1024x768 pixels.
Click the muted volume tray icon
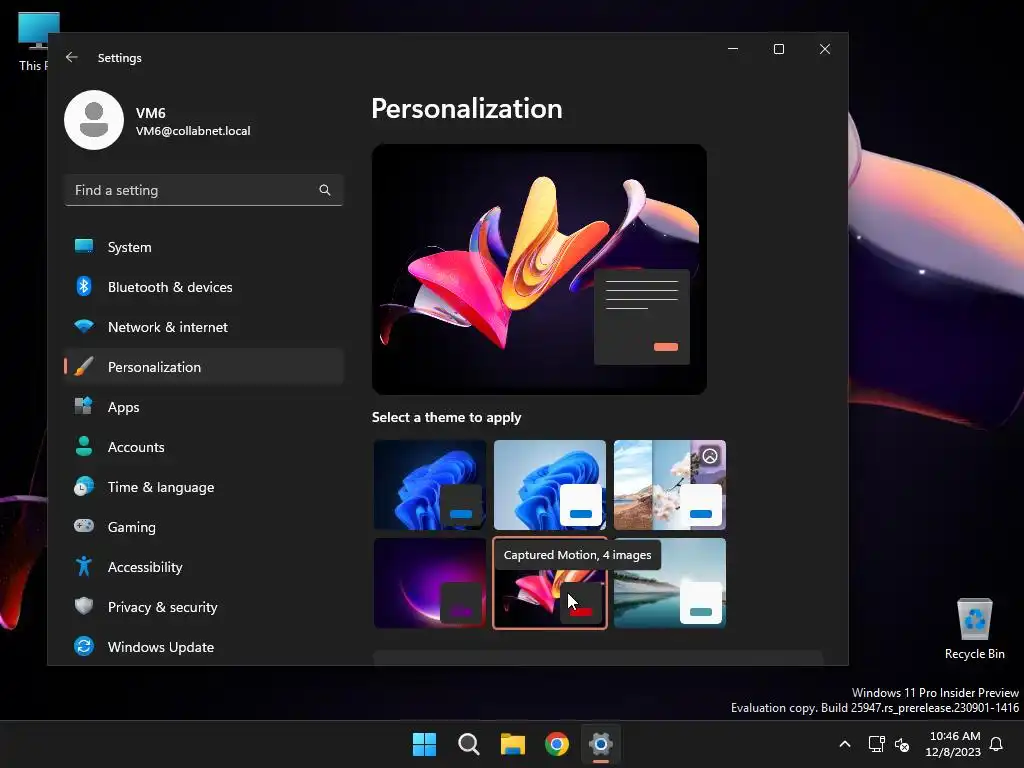(902, 744)
